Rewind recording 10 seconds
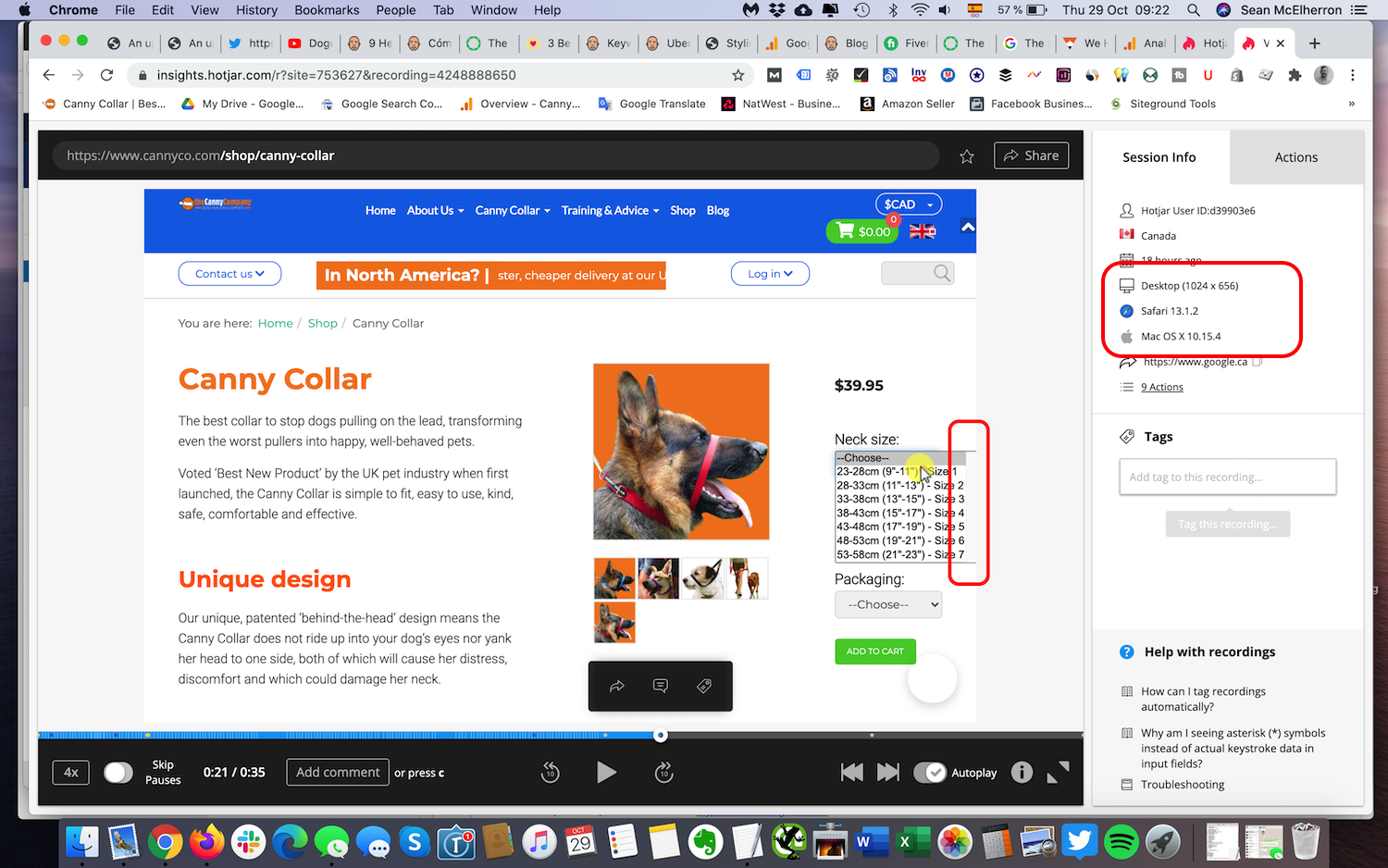The height and width of the screenshot is (868, 1388). click(x=550, y=773)
